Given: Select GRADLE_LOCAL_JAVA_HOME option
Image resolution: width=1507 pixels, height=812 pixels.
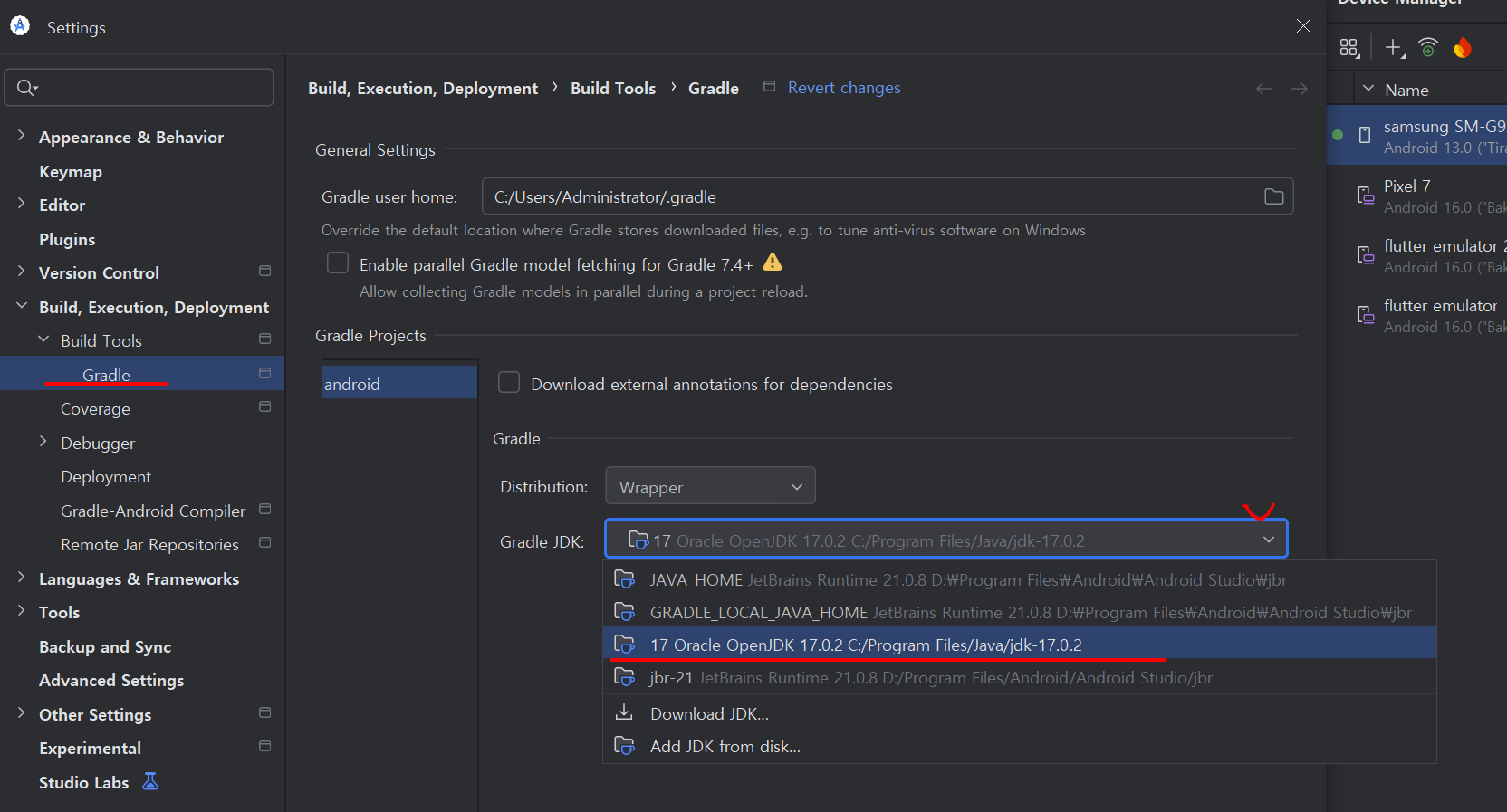Looking at the screenshot, I should 1020,612.
